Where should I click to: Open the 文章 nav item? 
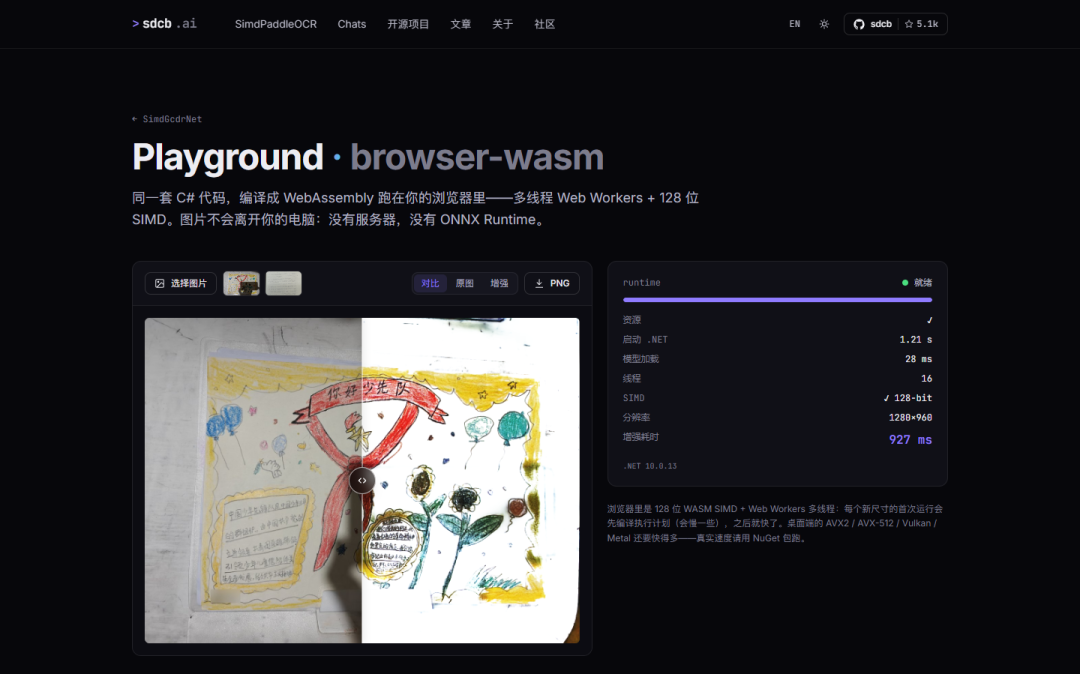click(x=460, y=24)
